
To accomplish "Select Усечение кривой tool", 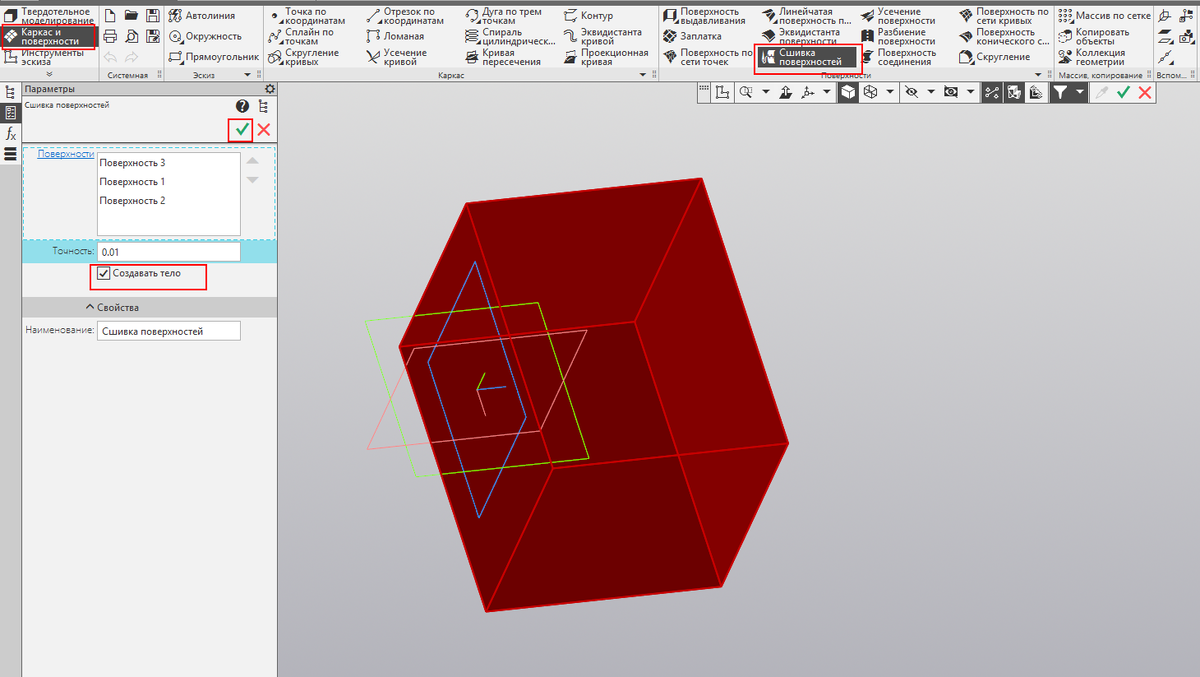I will point(397,57).
